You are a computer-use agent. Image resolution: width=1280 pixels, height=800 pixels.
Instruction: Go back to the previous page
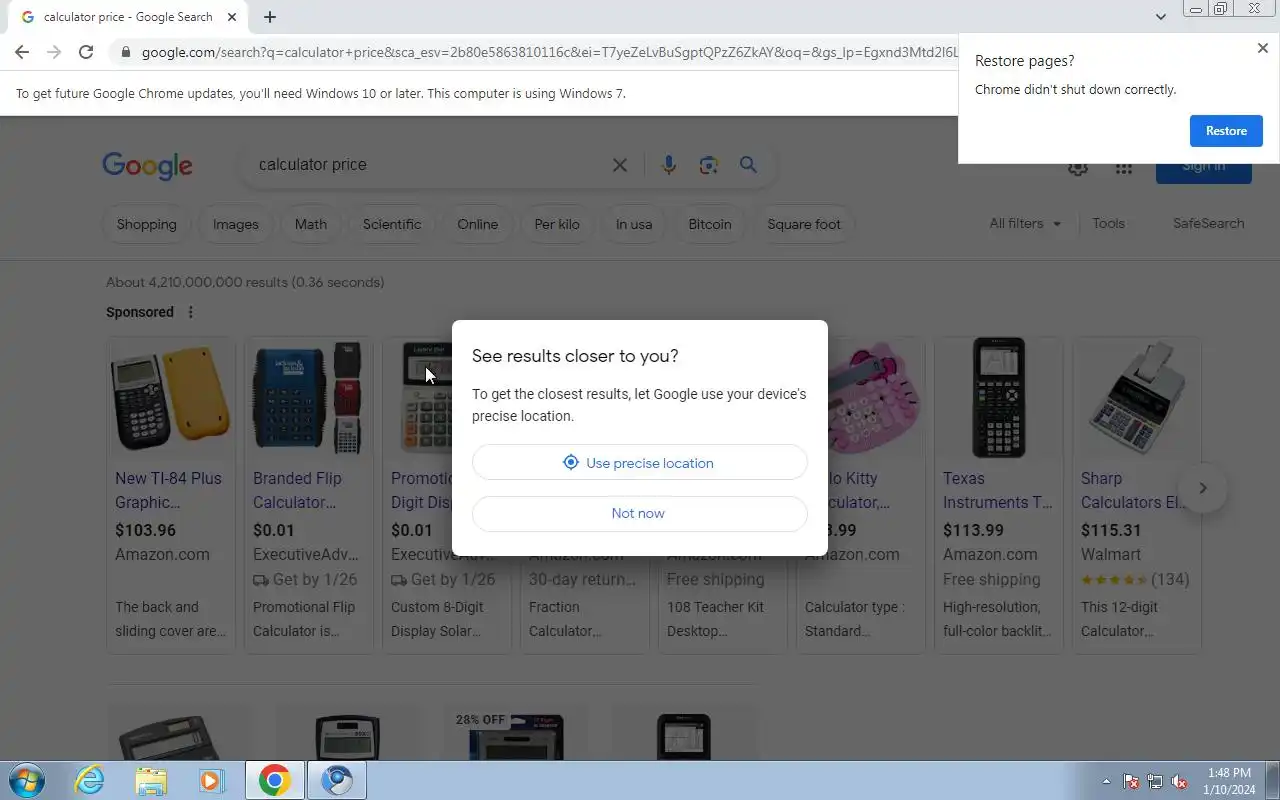point(22,52)
